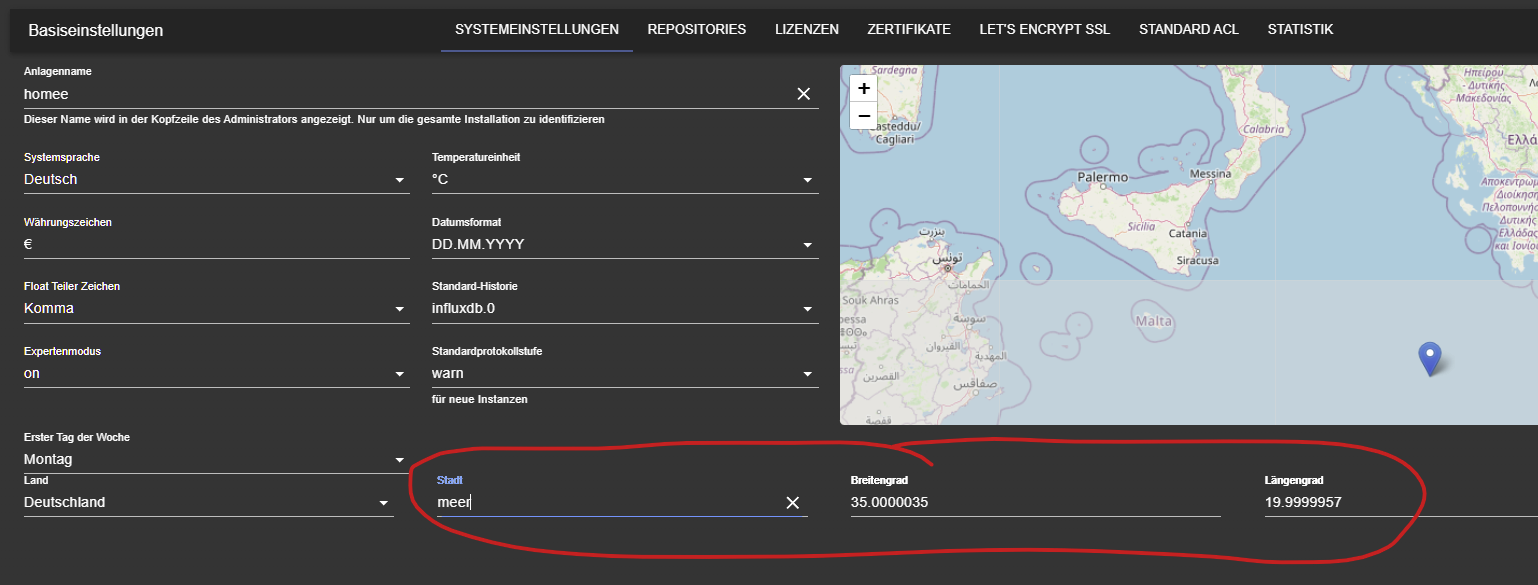The width and height of the screenshot is (1538, 585).
Task: Open the Systemsprache dropdown
Action: click(216, 180)
